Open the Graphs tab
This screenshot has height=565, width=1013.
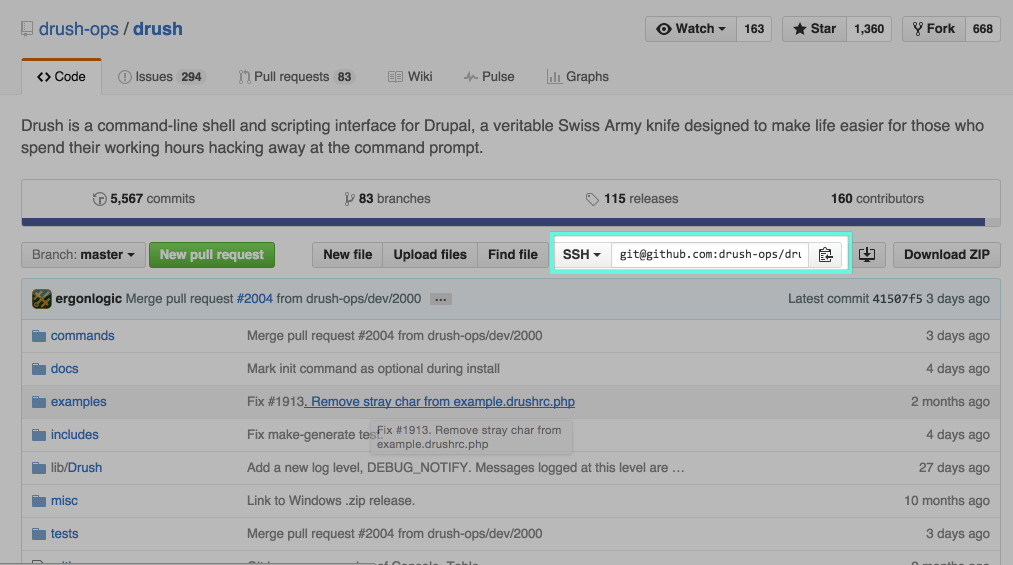578,77
